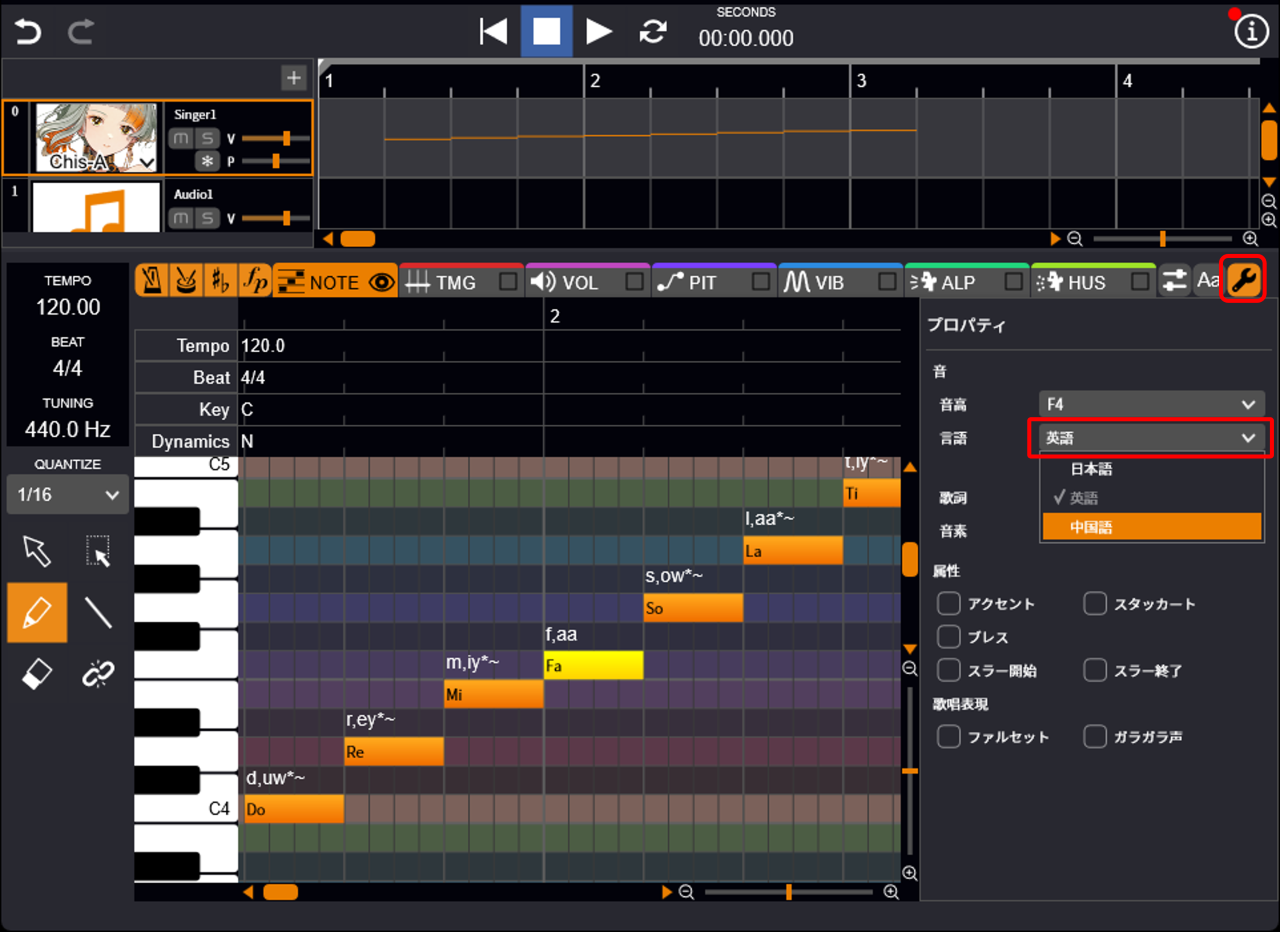
Task: Expand the 音高 F4 dropdown
Action: tap(1150, 404)
